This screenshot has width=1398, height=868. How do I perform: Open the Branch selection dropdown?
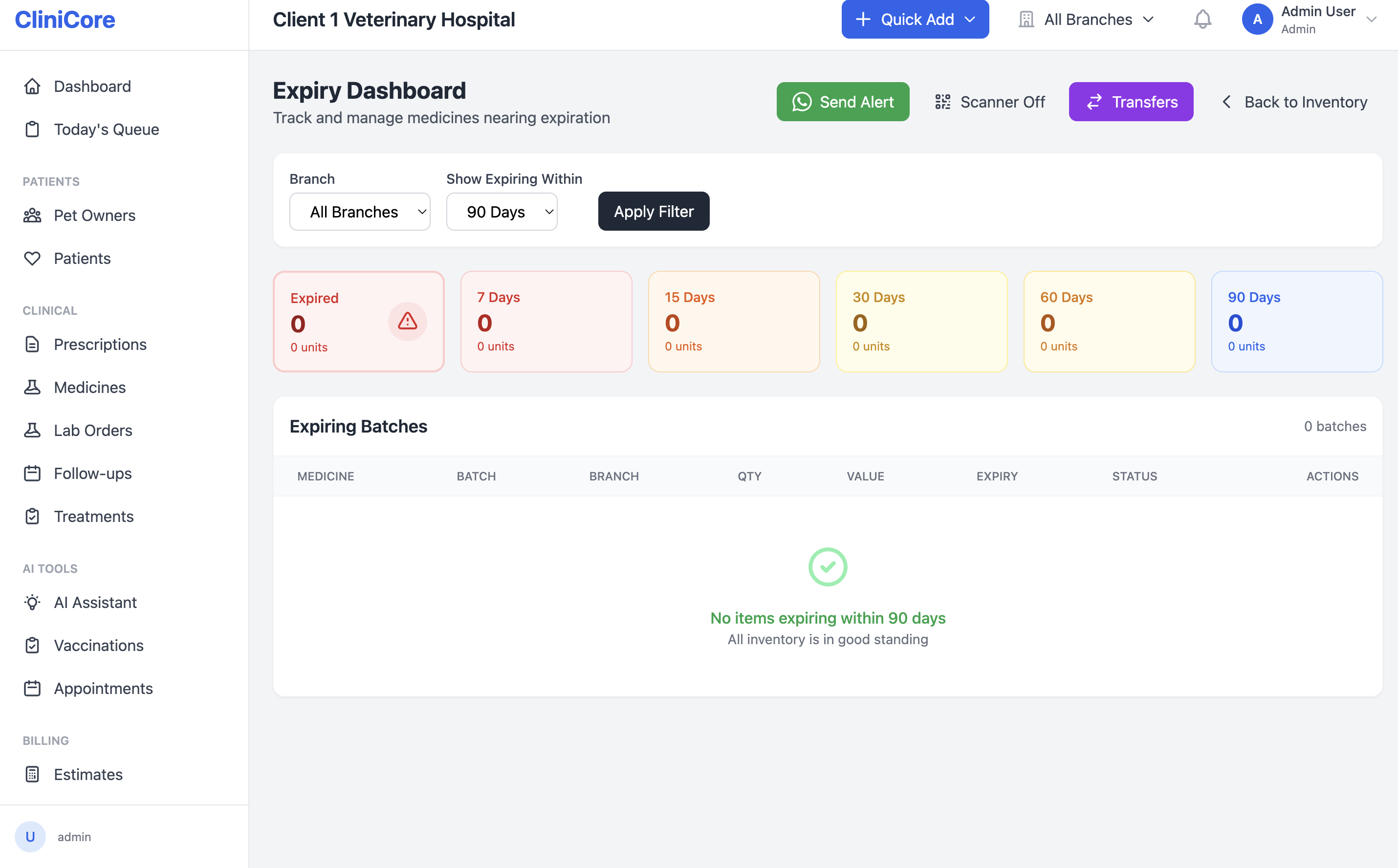[x=359, y=211]
